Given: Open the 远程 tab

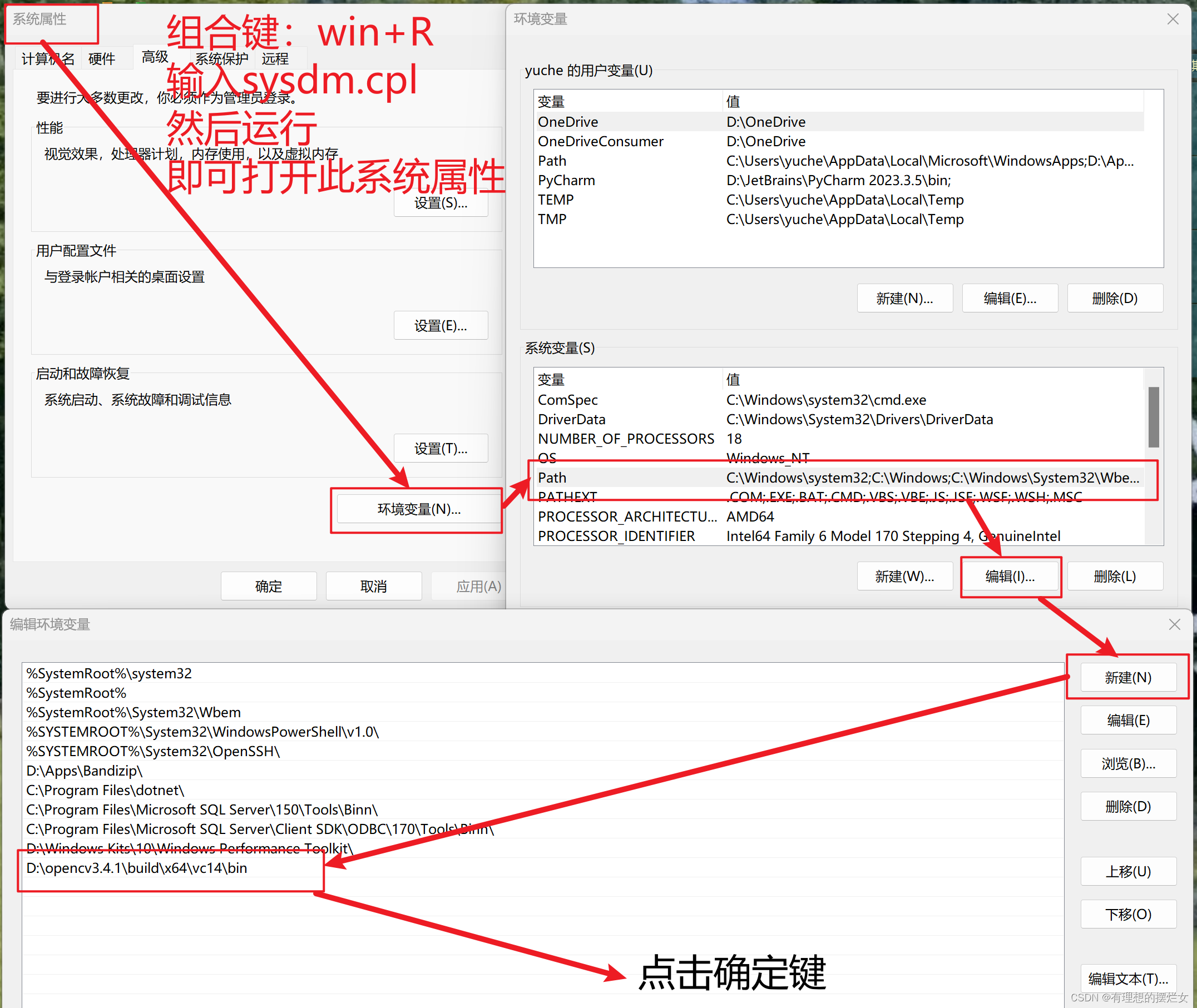Looking at the screenshot, I should (x=275, y=57).
